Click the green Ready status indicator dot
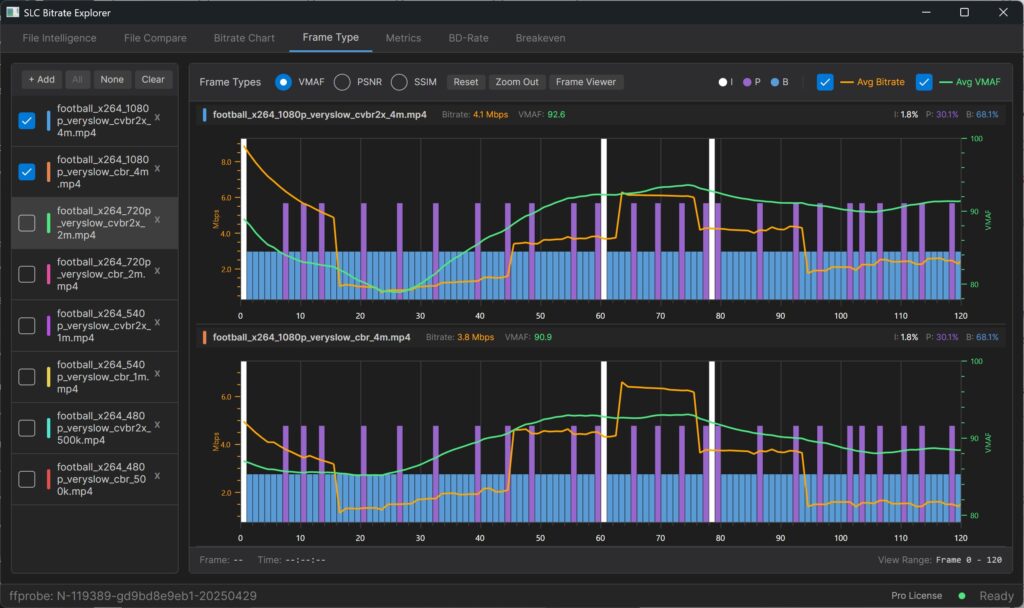 pos(962,596)
